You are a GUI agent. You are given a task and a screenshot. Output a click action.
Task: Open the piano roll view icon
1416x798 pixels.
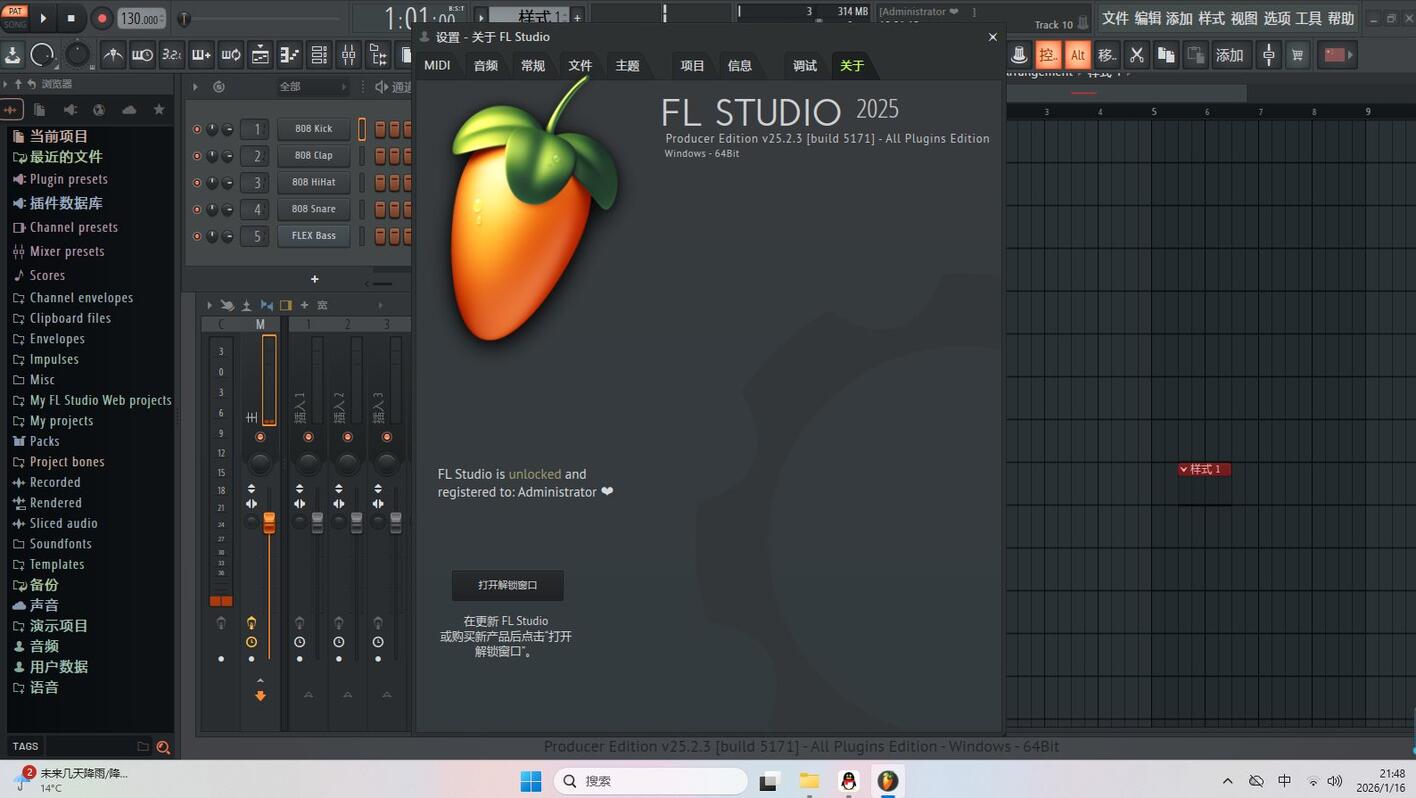[x=289, y=55]
